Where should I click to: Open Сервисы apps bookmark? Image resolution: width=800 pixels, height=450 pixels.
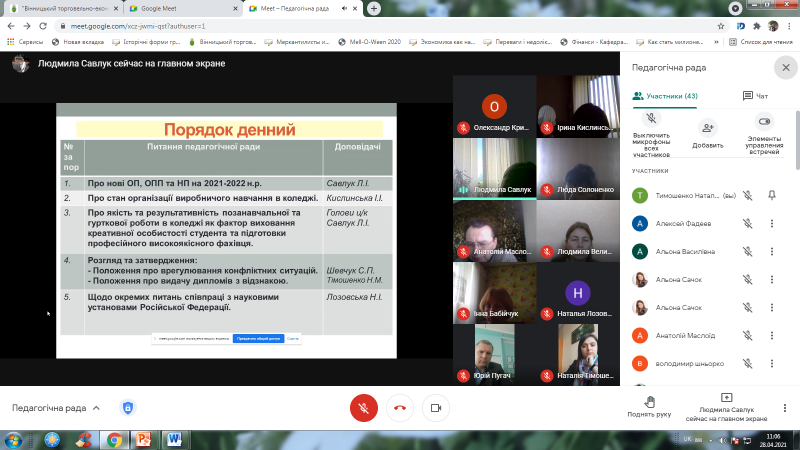[26, 42]
